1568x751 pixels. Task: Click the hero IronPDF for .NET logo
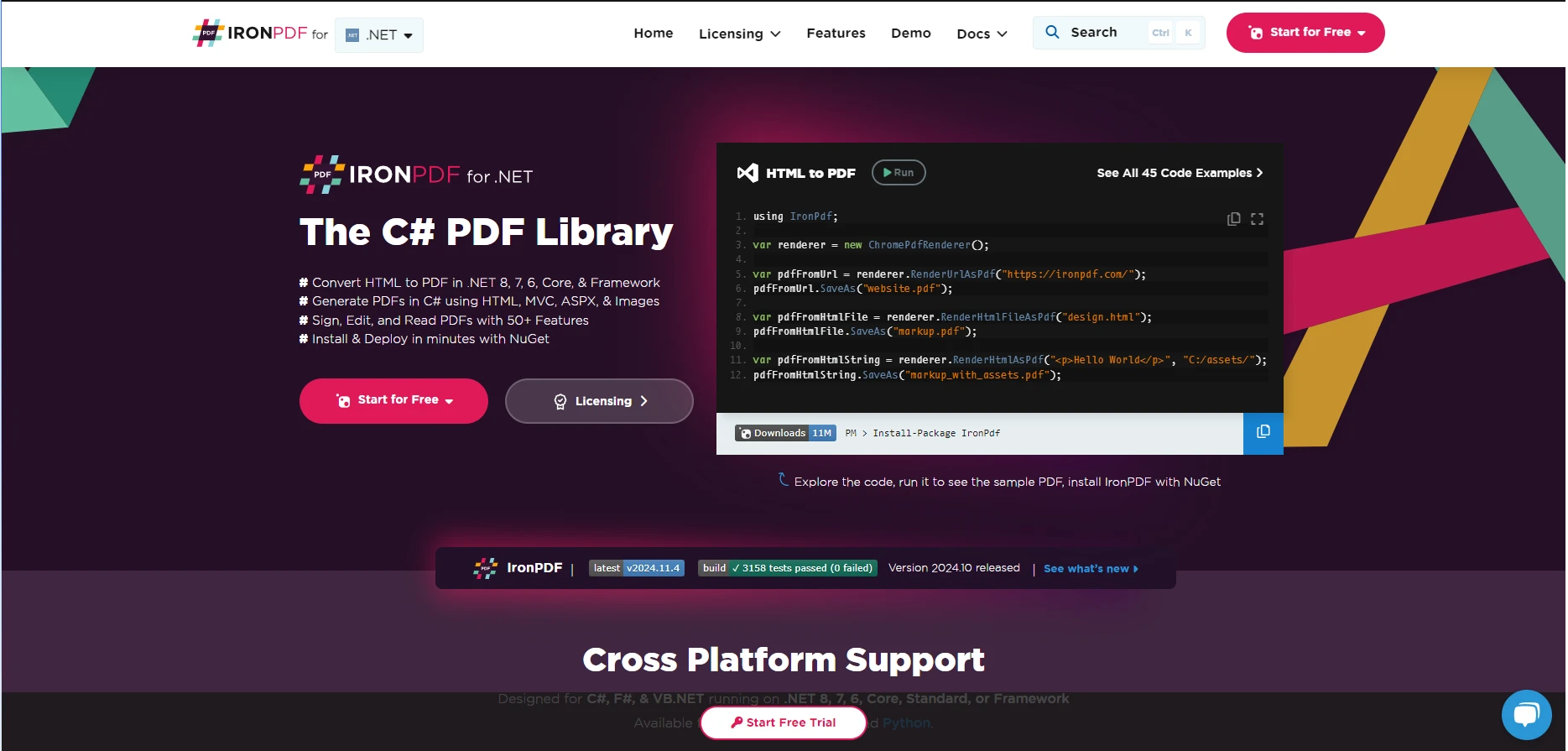coord(416,175)
